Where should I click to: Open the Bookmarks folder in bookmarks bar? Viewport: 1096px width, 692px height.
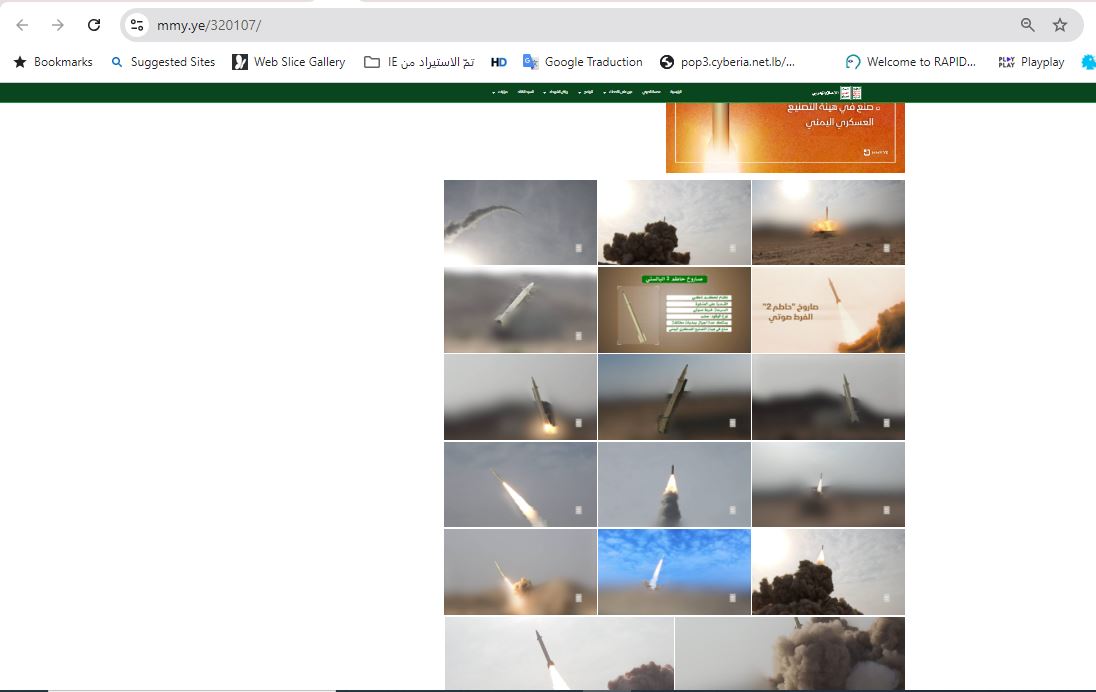(52, 62)
